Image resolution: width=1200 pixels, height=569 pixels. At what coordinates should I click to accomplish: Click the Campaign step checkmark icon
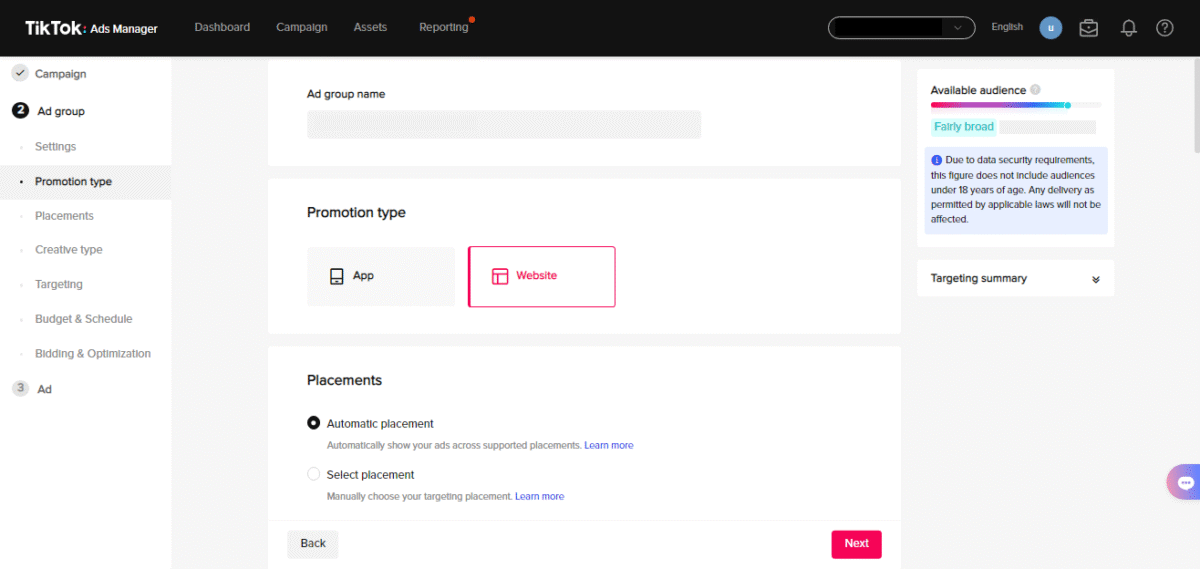click(x=20, y=73)
